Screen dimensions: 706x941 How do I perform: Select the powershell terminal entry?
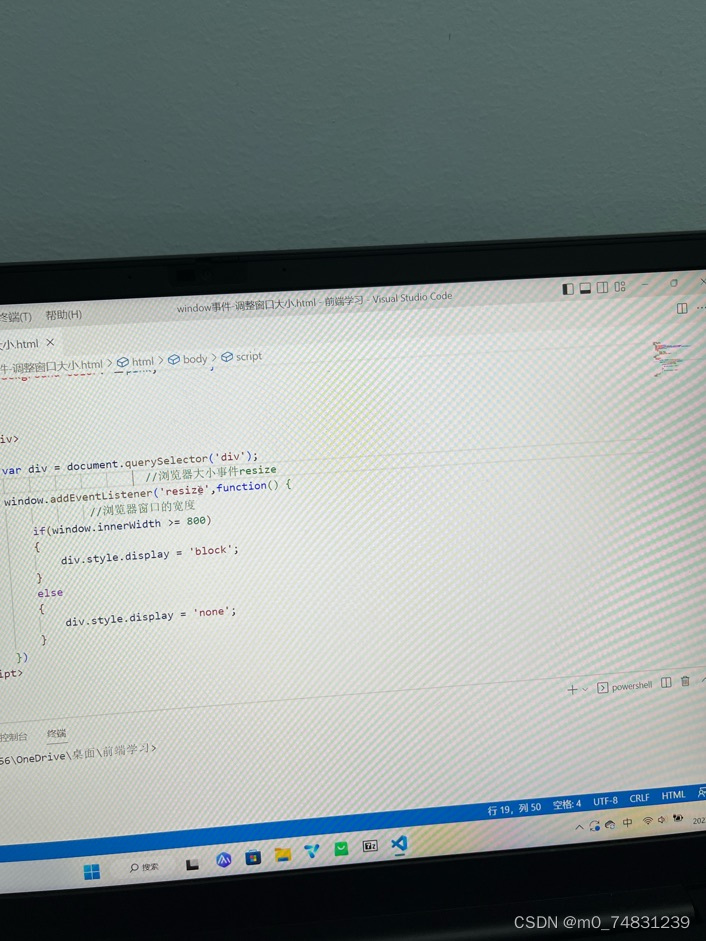[x=624, y=687]
